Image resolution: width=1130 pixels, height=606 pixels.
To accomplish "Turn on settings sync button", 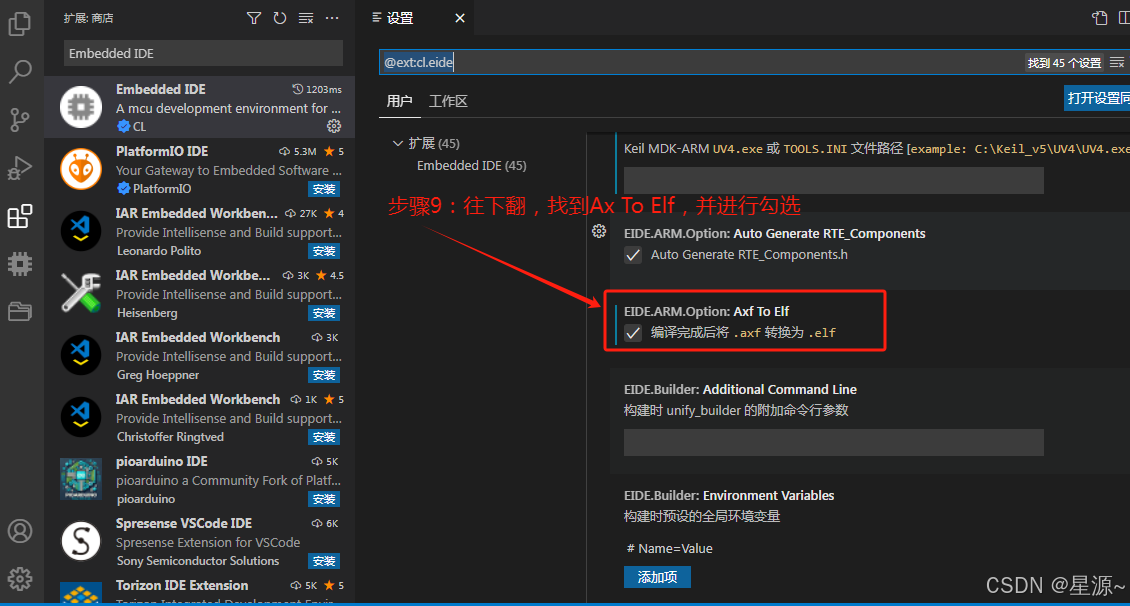I will (1097, 98).
